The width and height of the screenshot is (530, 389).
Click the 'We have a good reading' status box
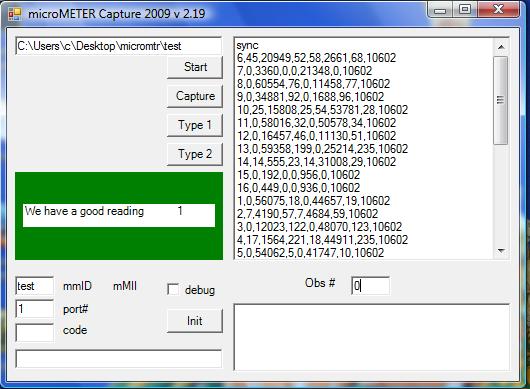[x=119, y=215]
